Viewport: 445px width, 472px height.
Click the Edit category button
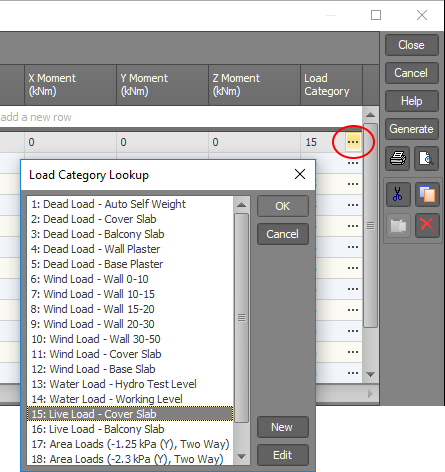click(283, 455)
